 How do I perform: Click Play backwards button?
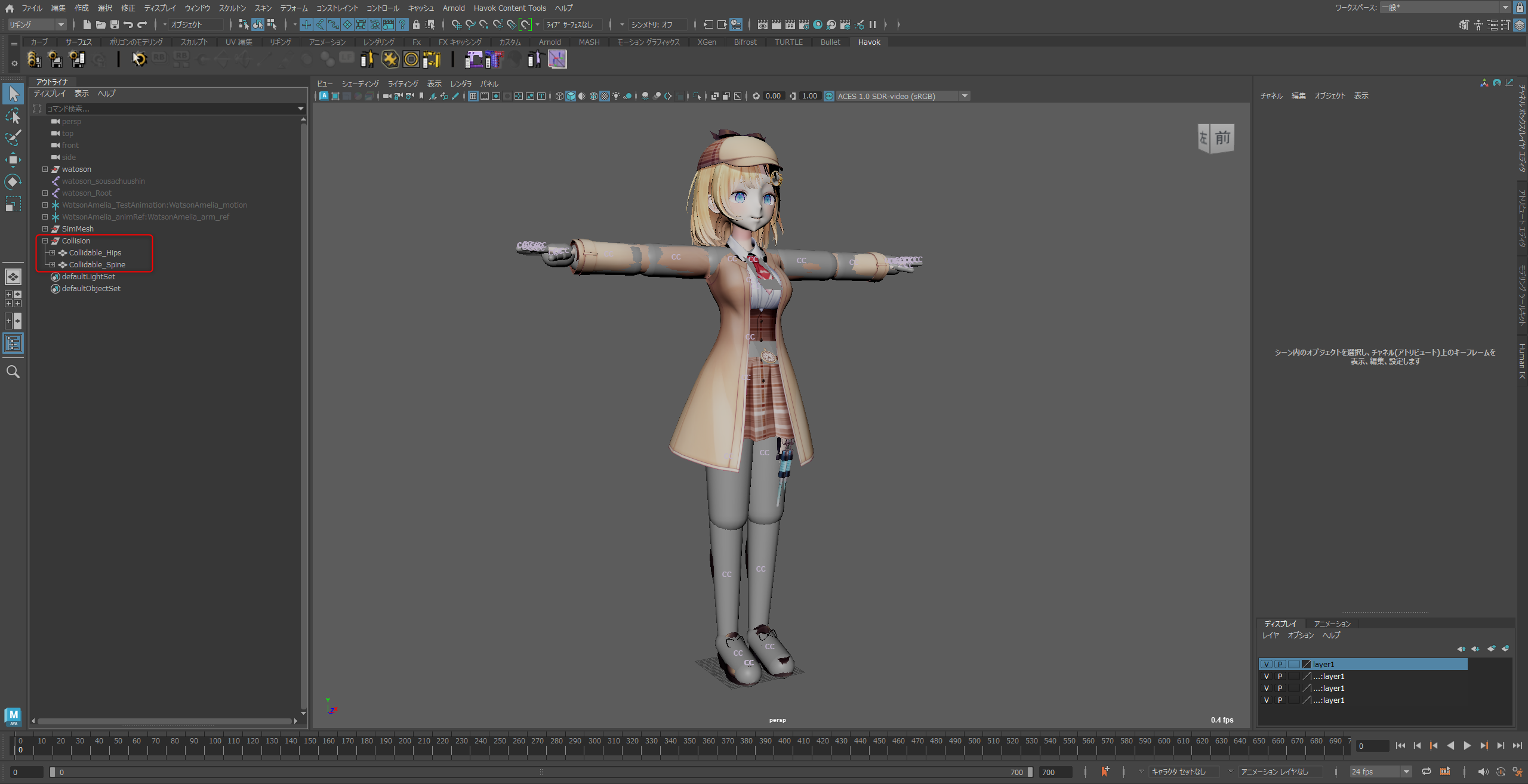[1450, 745]
